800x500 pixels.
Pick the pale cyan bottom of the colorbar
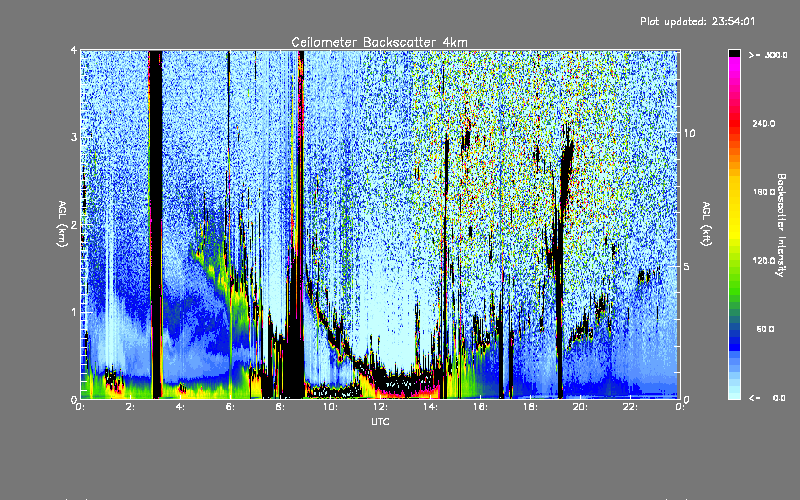click(734, 392)
